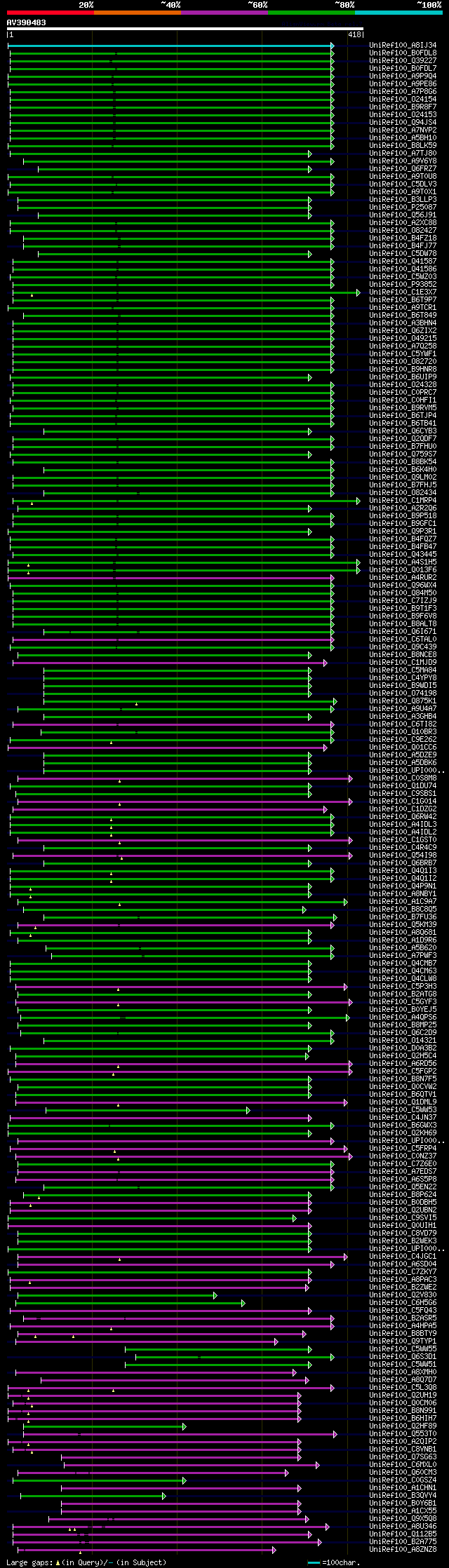449x1568 pixels.
Task: Click the red ~20% identity legend segment
Action: tap(50, 12)
